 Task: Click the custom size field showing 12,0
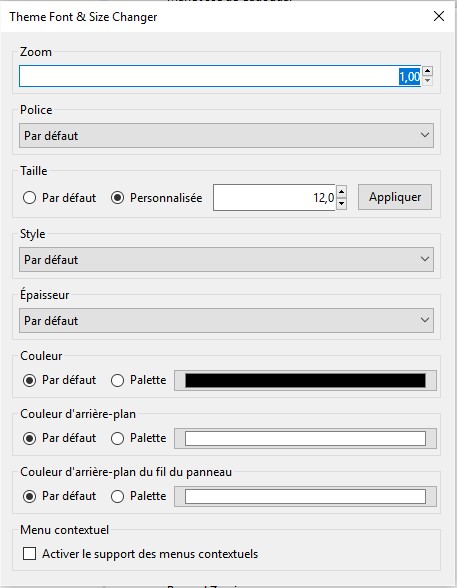[274, 197]
